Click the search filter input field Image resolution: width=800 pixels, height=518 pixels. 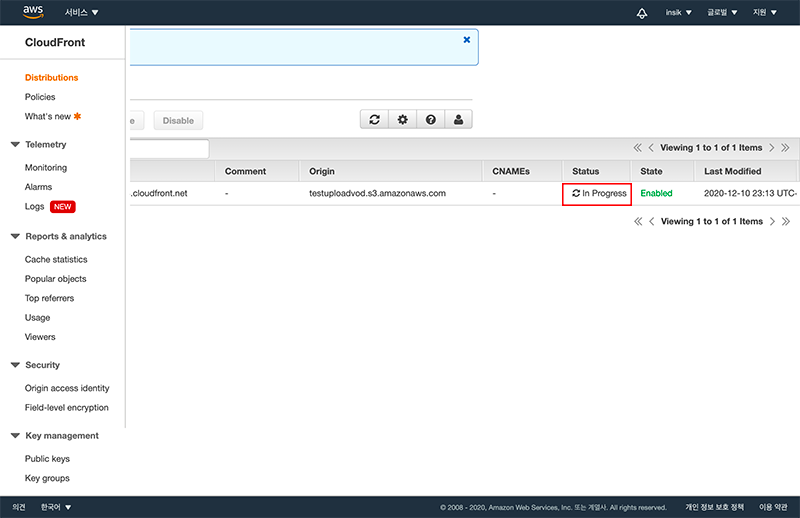click(x=169, y=149)
